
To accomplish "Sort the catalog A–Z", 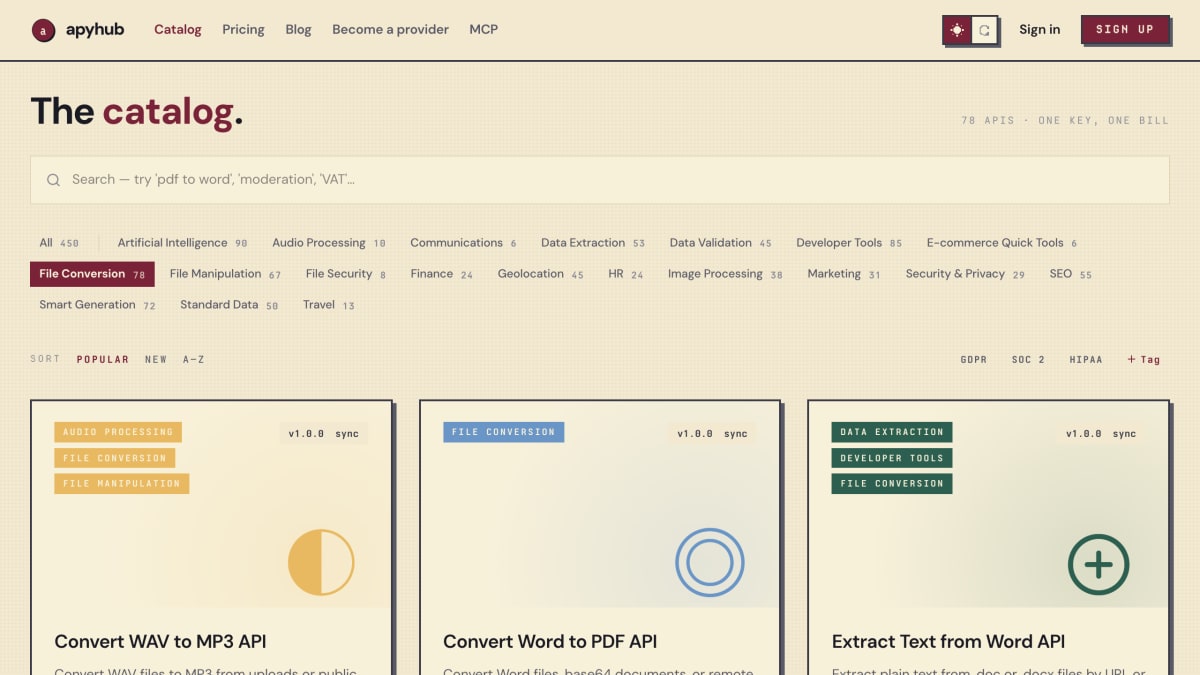I will click(193, 359).
